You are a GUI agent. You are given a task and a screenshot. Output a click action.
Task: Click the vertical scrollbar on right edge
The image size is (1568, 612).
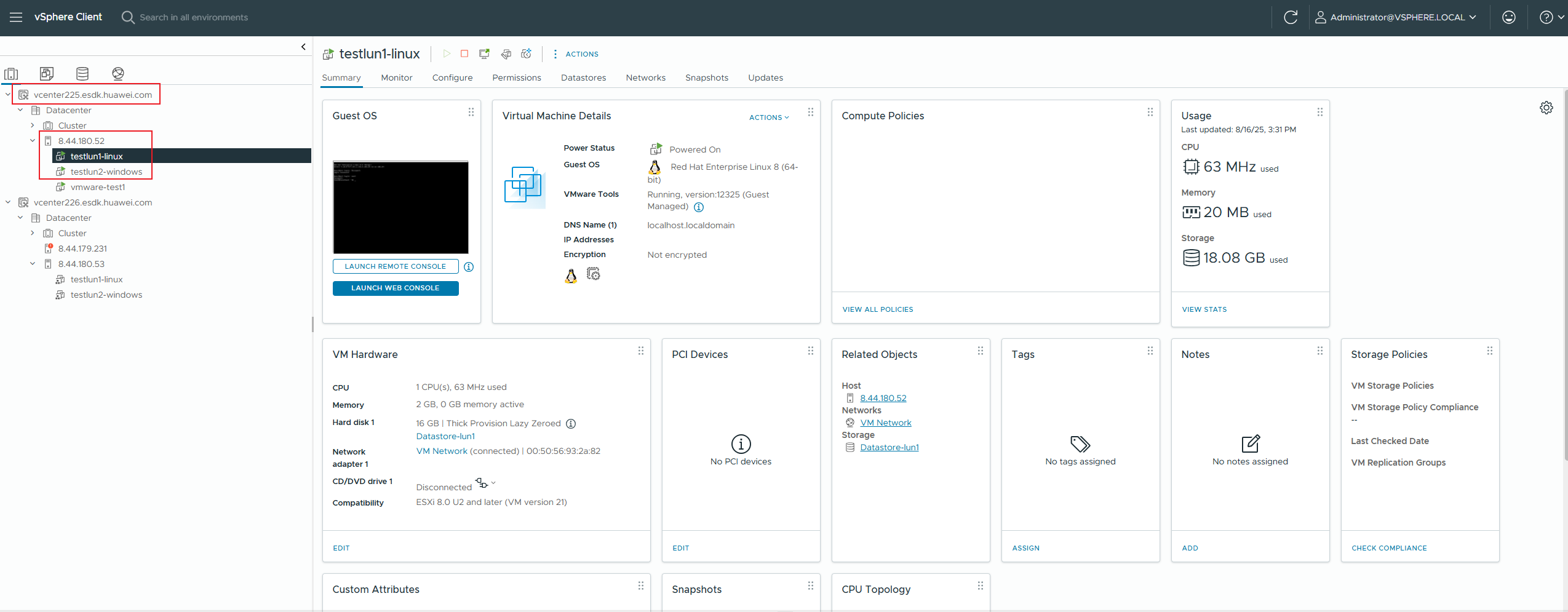(x=1565, y=274)
